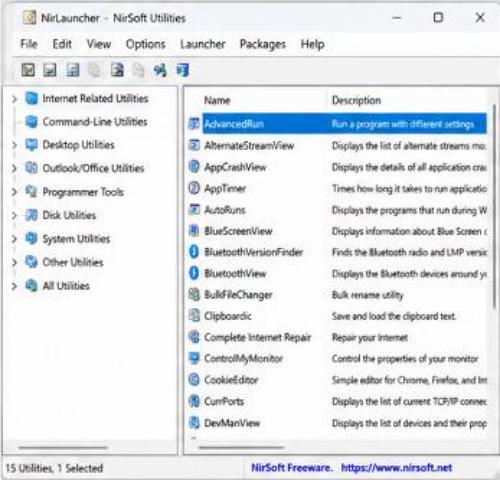500x480 pixels.
Task: Click the Desktop Utilities monitor icon
Action: click(32, 145)
